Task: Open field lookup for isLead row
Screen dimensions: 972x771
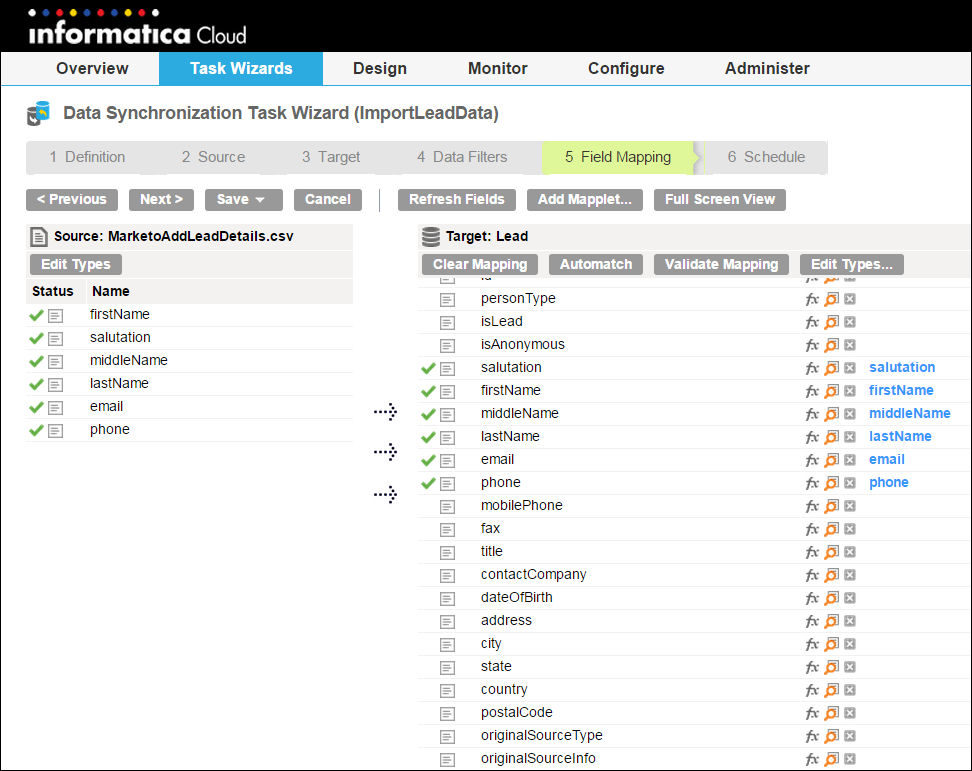Action: click(831, 322)
